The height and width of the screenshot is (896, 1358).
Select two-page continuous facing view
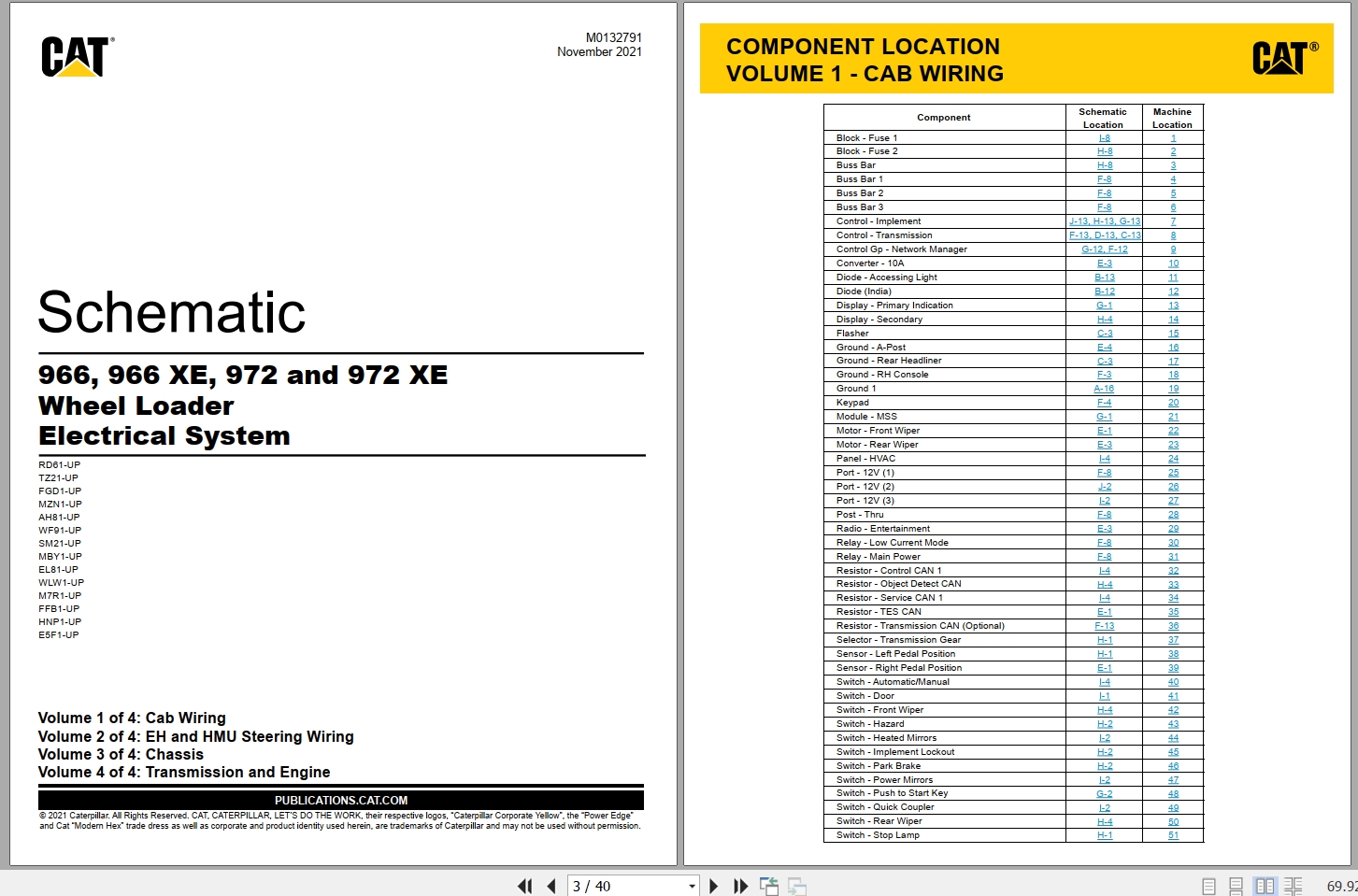tap(1294, 886)
